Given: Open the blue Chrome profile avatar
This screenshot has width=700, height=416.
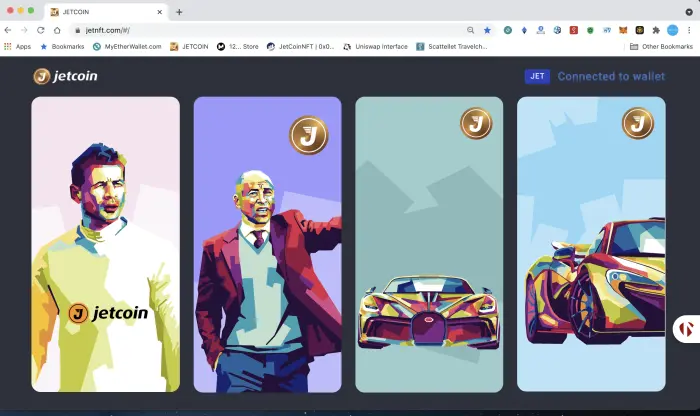Looking at the screenshot, I should point(672,30).
